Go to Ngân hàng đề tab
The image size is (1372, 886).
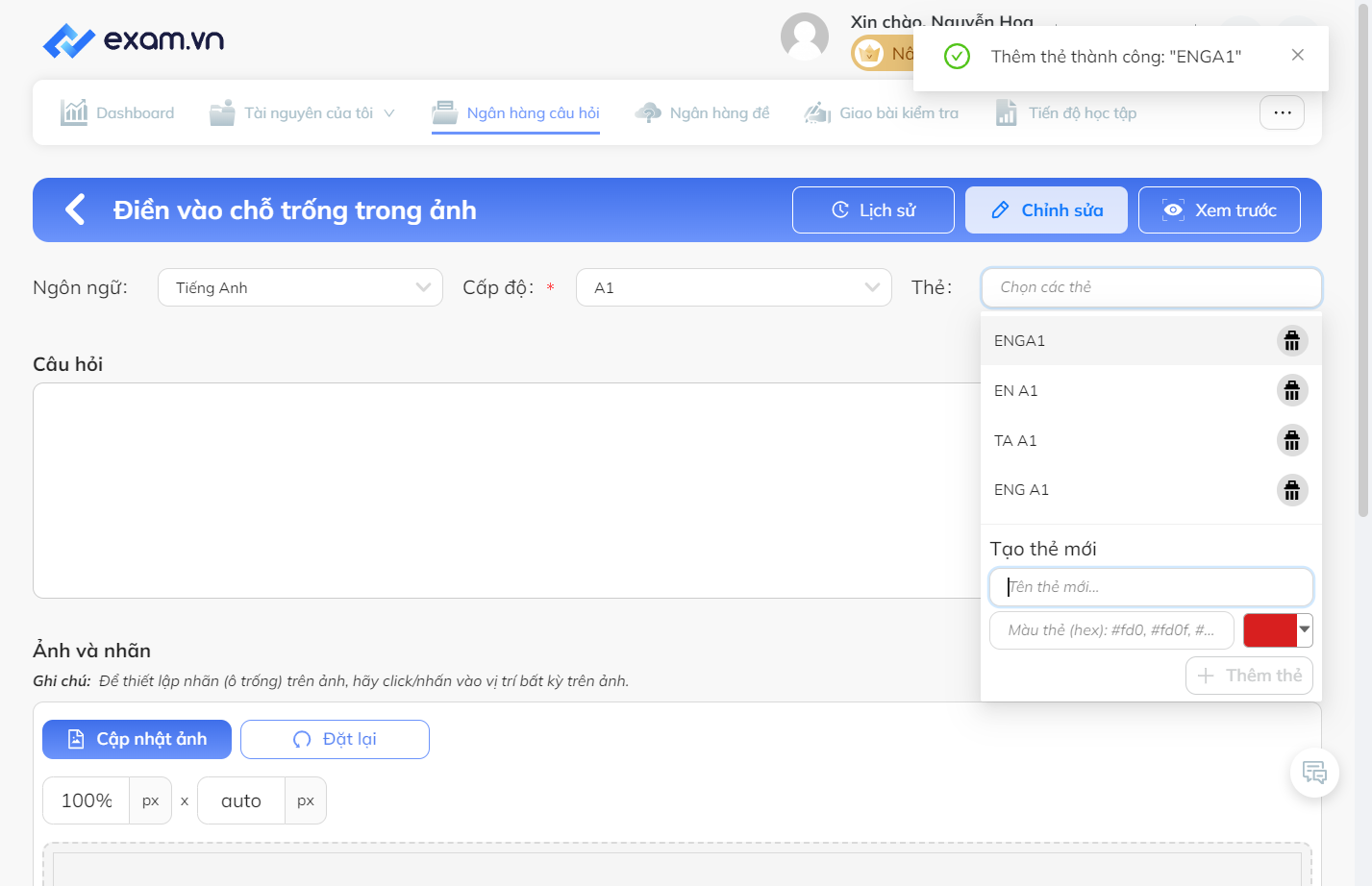[702, 112]
